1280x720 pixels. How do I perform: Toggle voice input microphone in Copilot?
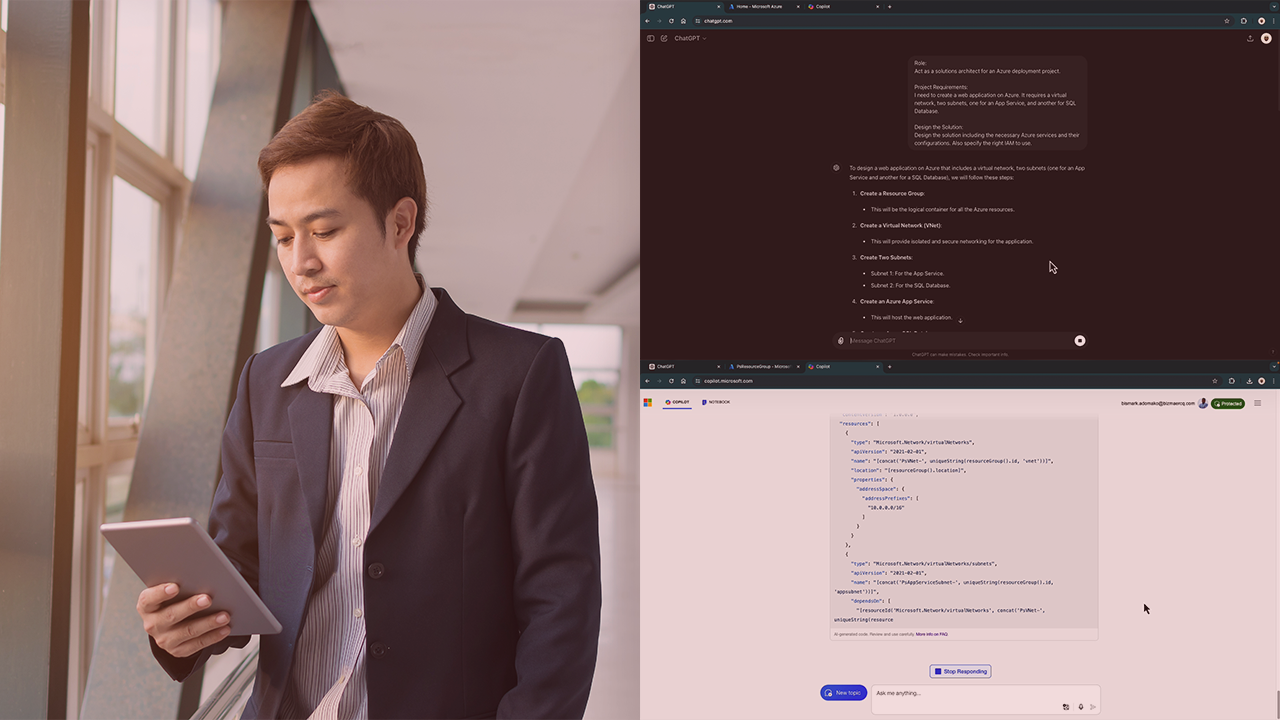pyautogui.click(x=1081, y=707)
